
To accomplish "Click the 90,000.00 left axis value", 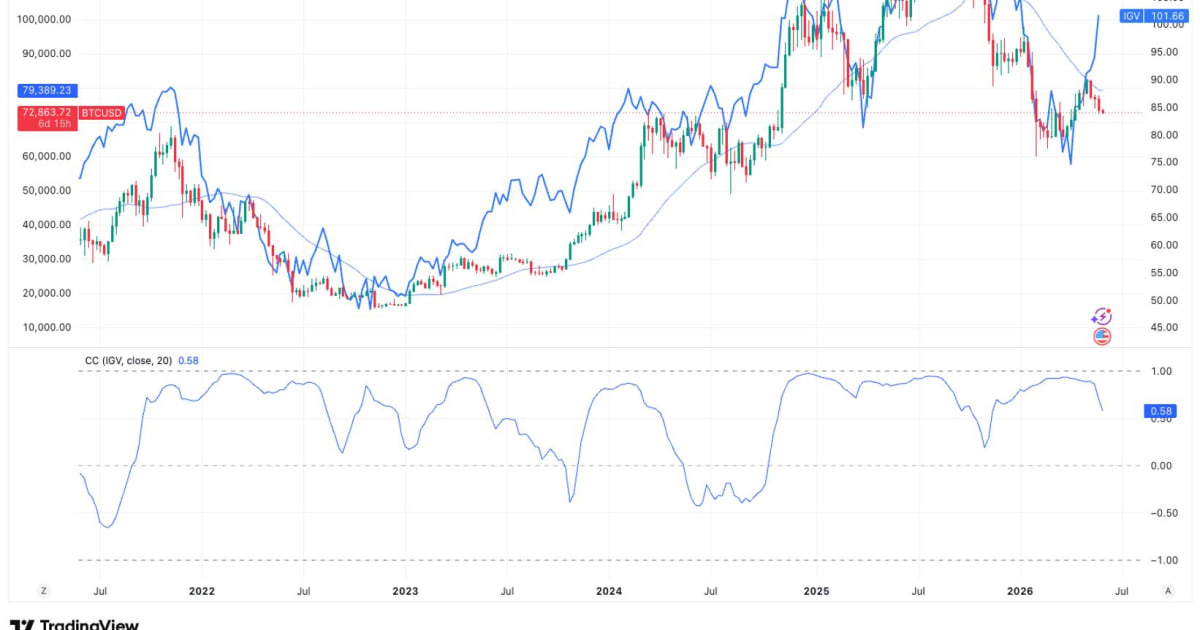I will pyautogui.click(x=47, y=54).
